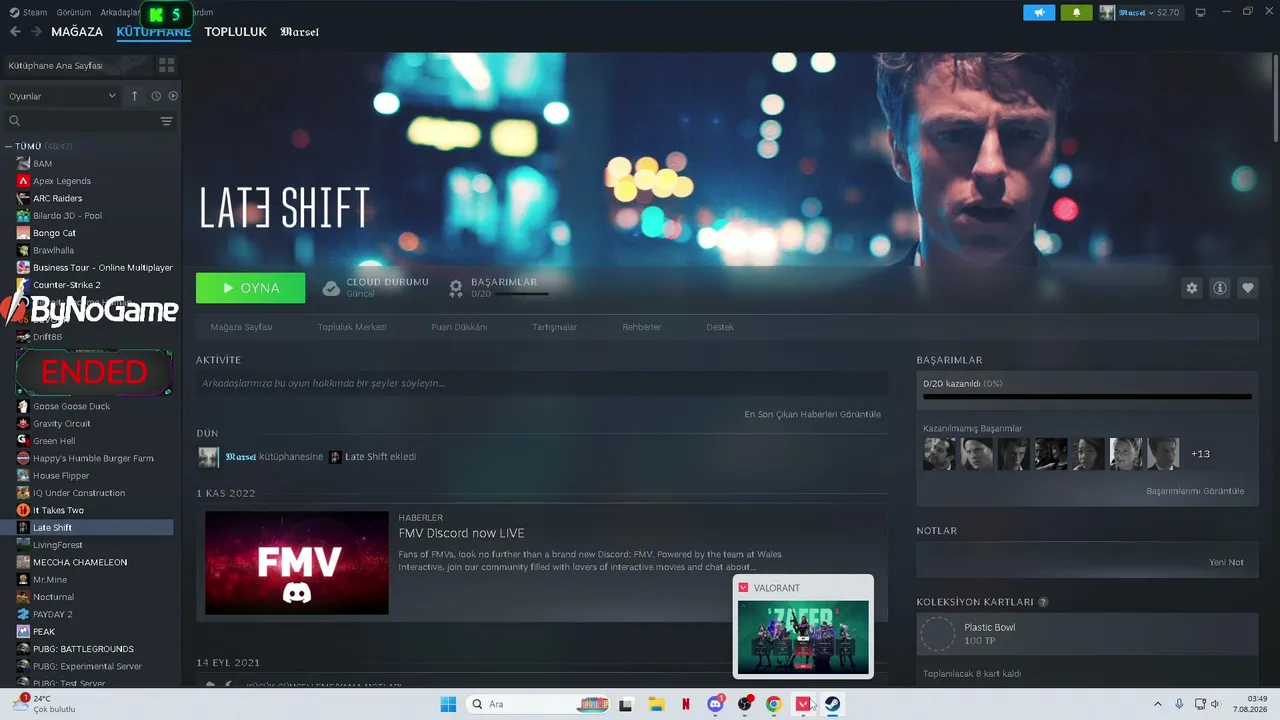Viewport: 1280px width, 720px height.
Task: Open Netflix from the taskbar
Action: point(686,704)
